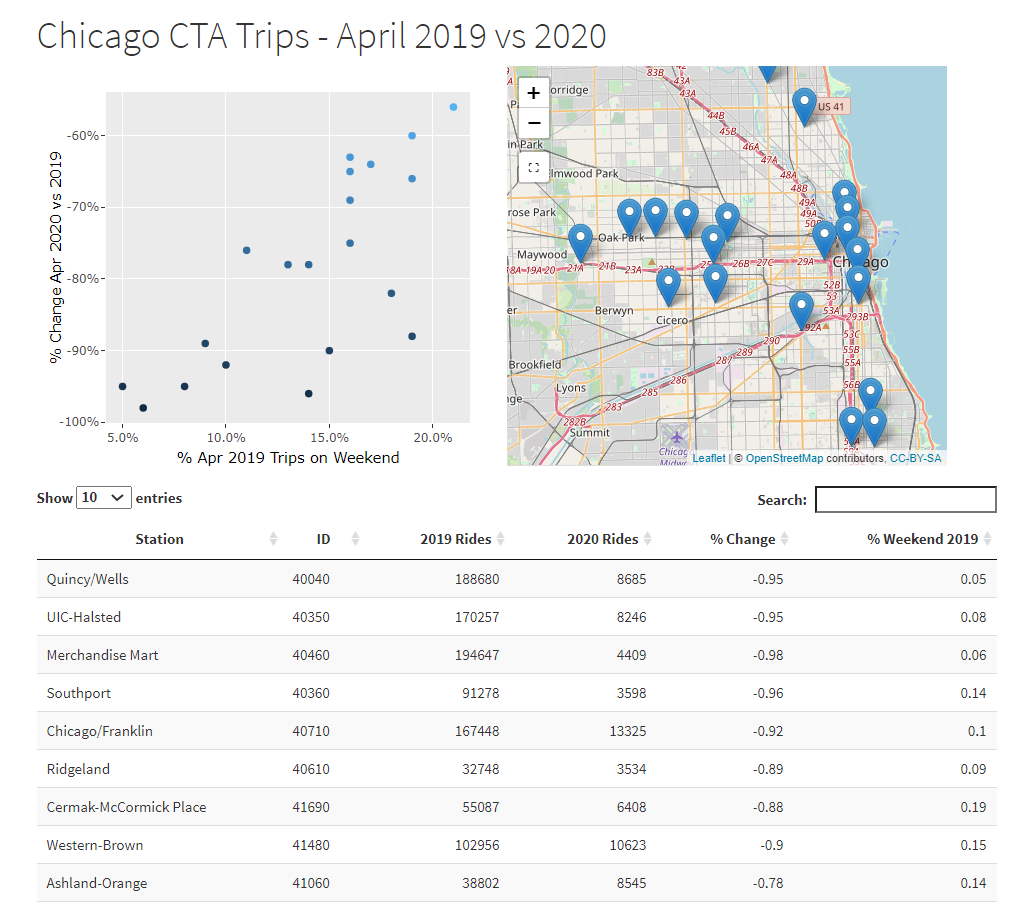Open the OpenStreetMap link
1016x903 pixels.
pos(784,458)
